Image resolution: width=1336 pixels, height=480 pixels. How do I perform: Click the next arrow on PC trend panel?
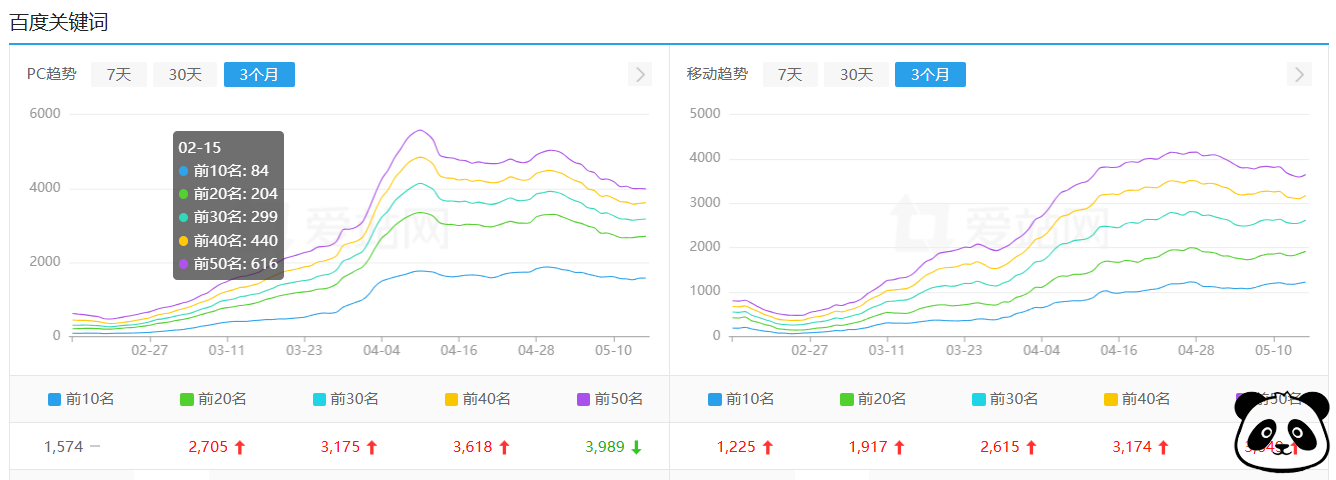(x=640, y=74)
